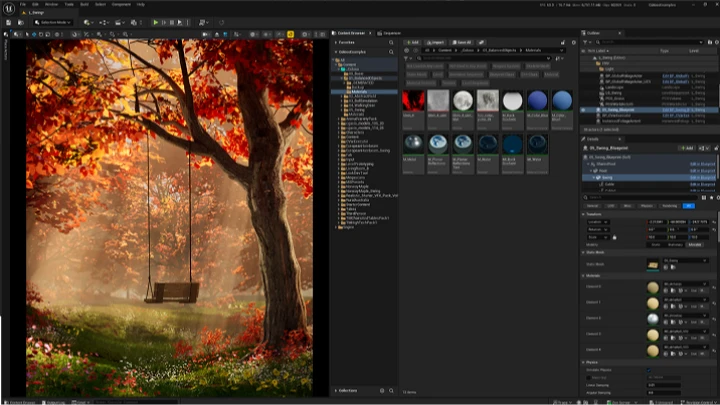720x405 pixels.
Task: Toggle the Scale lock icon
Action: (x=614, y=237)
